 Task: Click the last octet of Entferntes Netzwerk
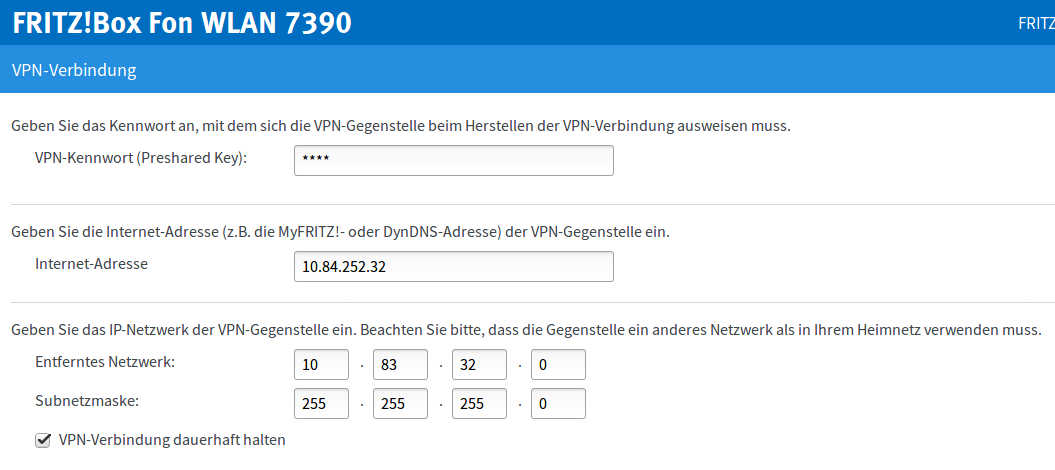(x=557, y=365)
